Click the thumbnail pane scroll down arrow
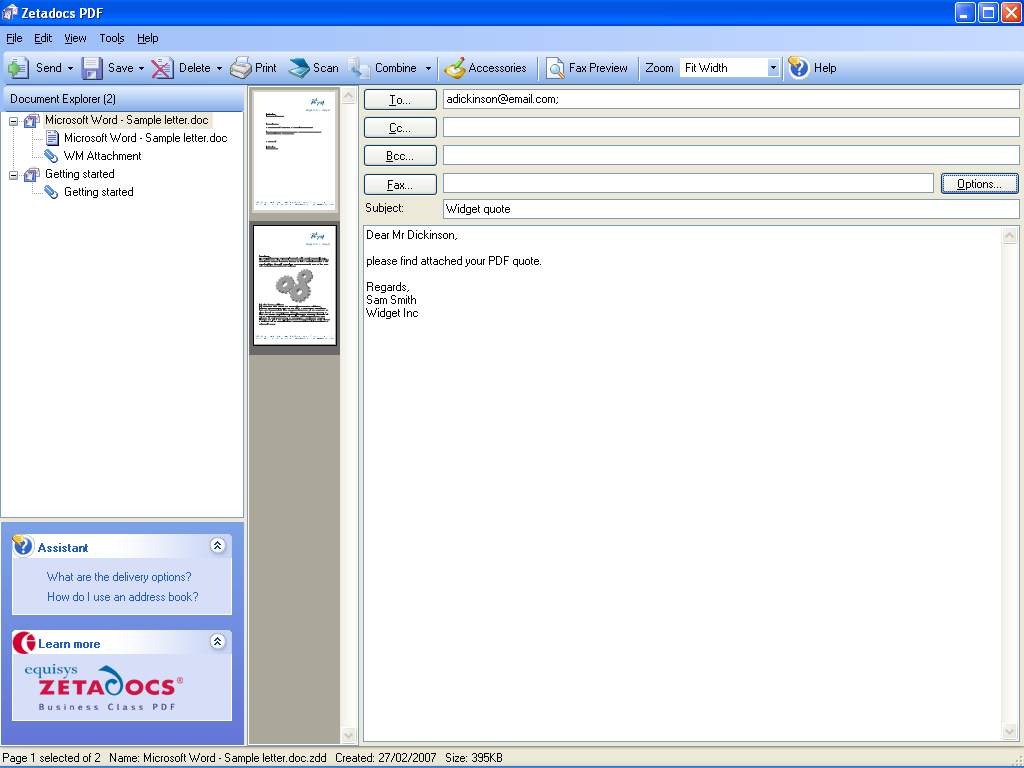 point(349,735)
